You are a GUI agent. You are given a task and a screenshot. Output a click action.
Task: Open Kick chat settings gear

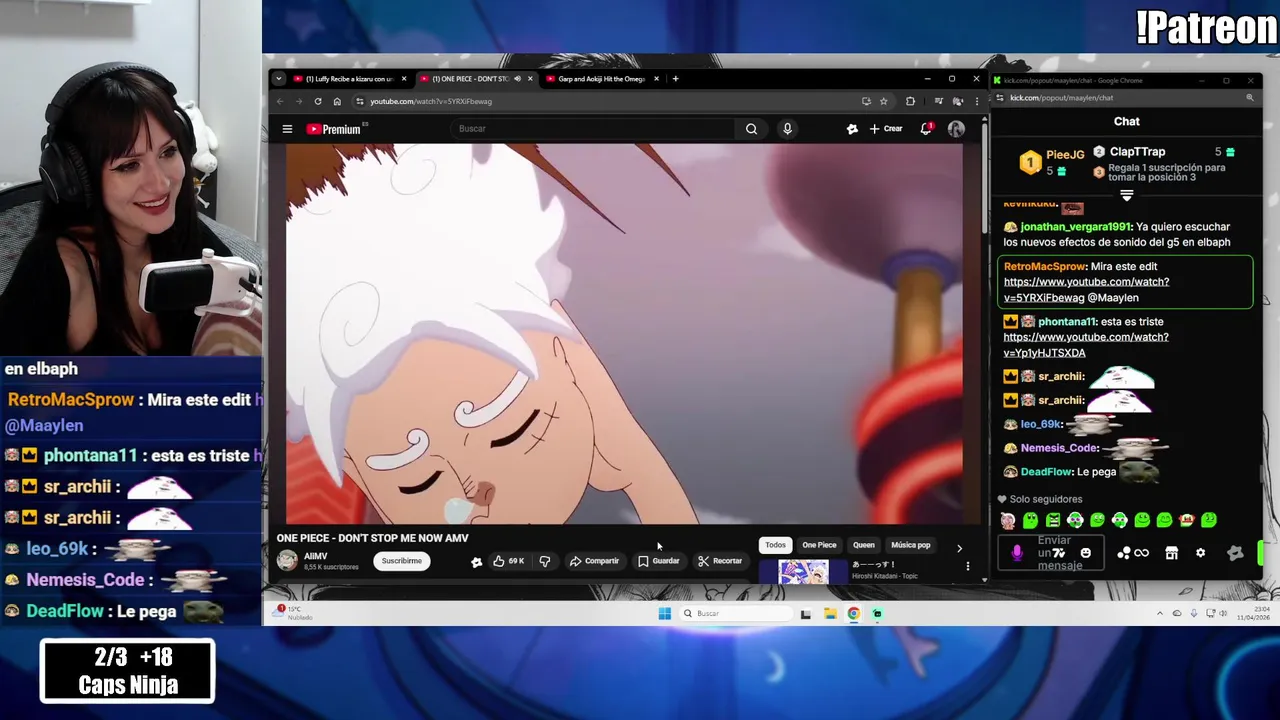pyautogui.click(x=1200, y=553)
